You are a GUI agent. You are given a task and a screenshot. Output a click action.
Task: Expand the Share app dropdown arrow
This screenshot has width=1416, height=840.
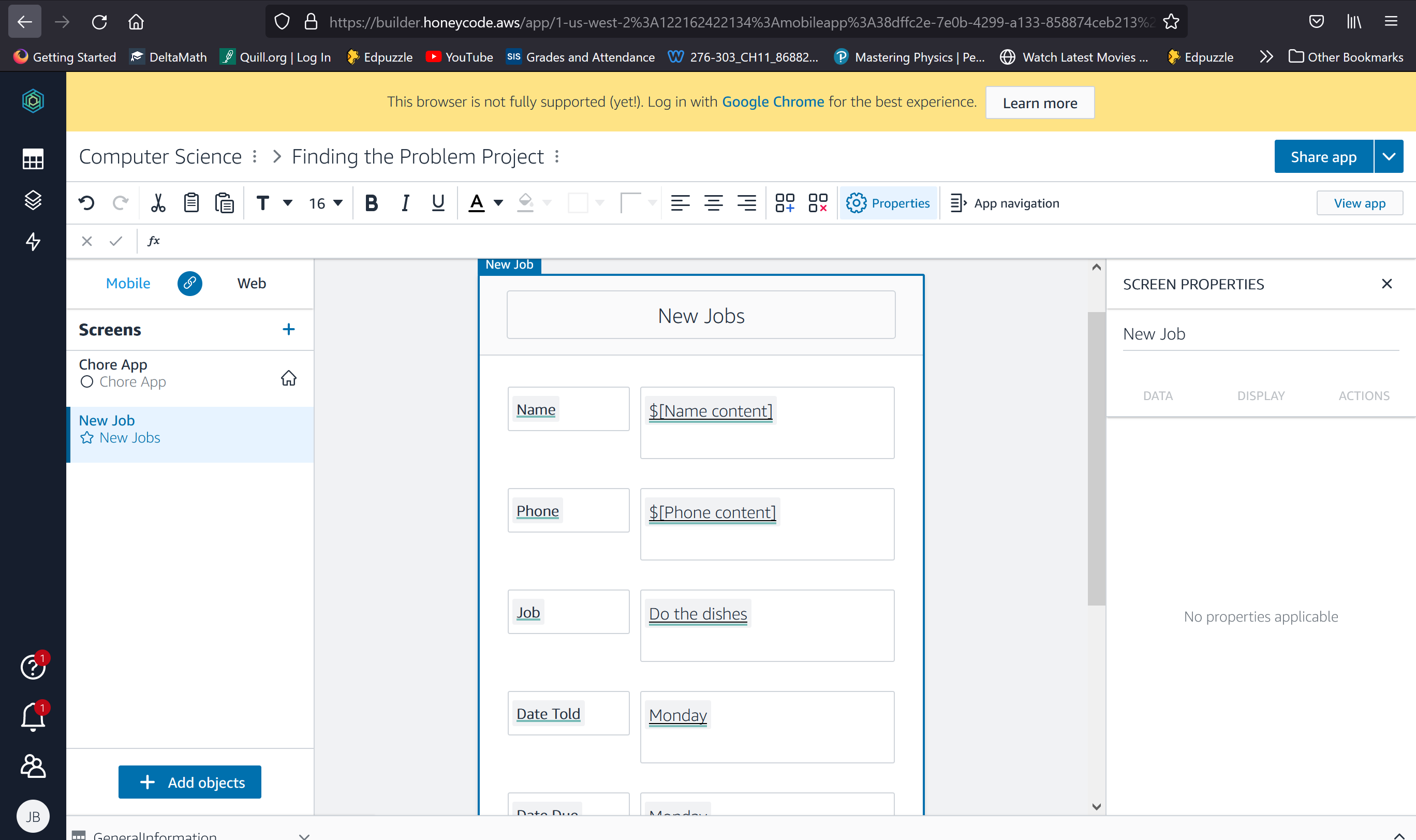[x=1389, y=157]
